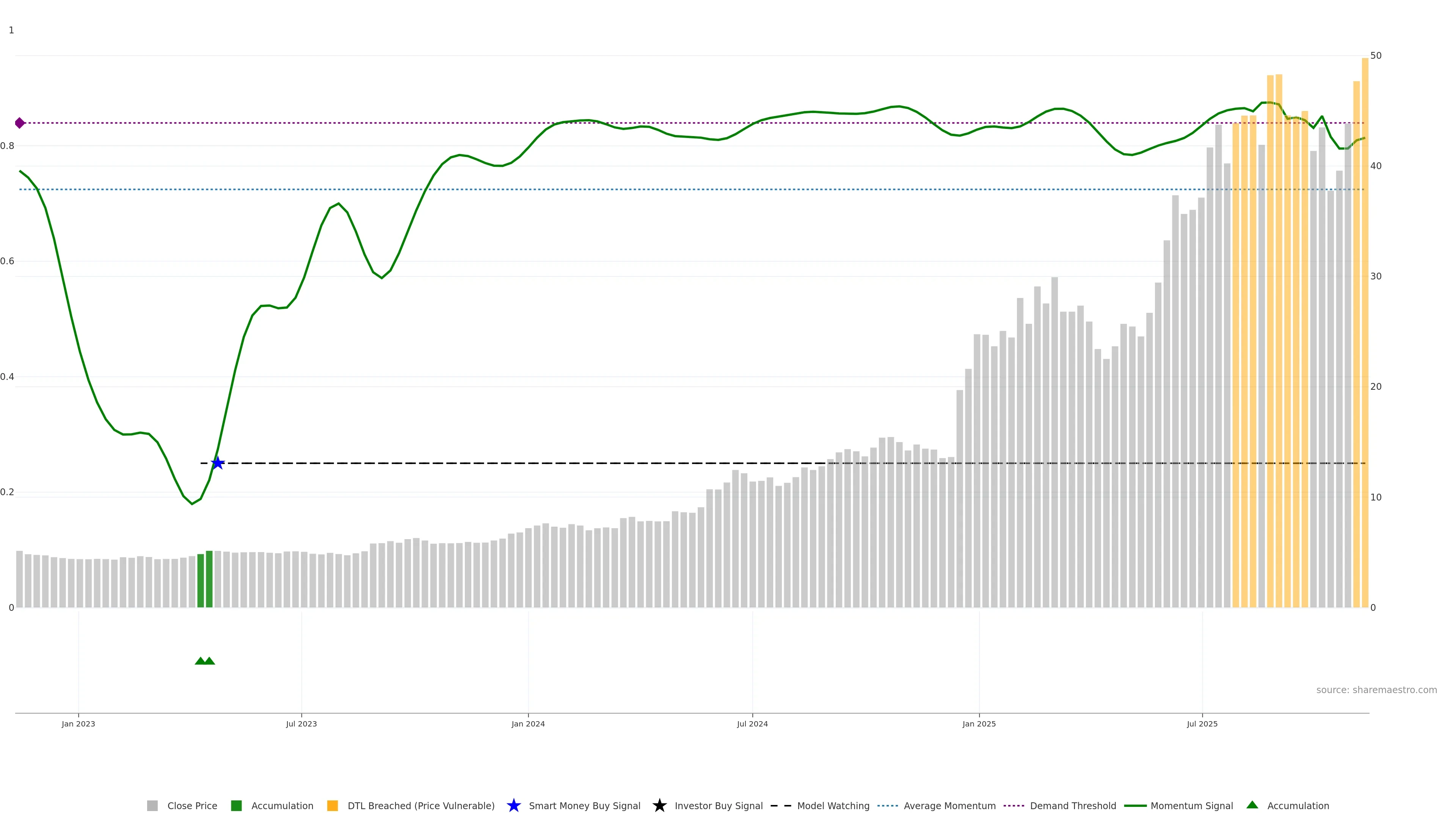This screenshot has width=1456, height=819.
Task: Click the Jul 2025 x-axis label
Action: click(1202, 723)
